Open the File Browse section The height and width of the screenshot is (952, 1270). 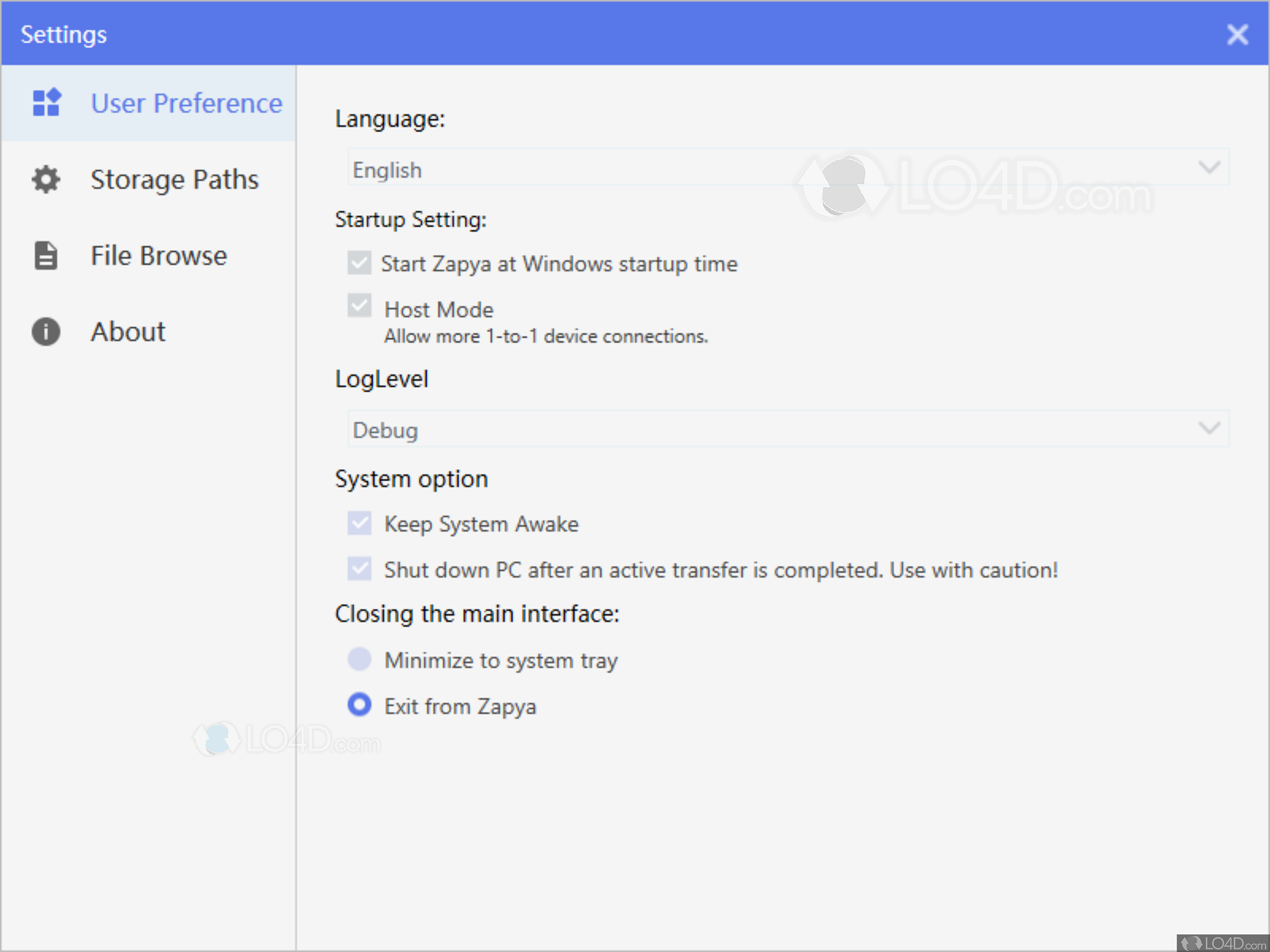159,256
